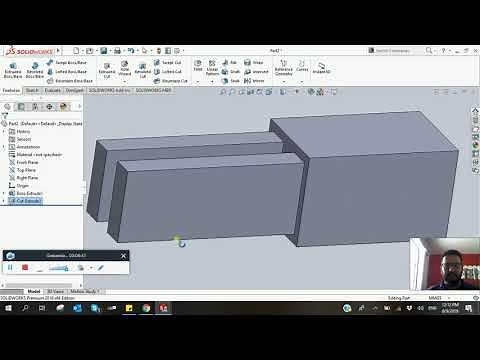The width and height of the screenshot is (480, 360).
Task: Select the Shell feature tool
Action: point(231,81)
